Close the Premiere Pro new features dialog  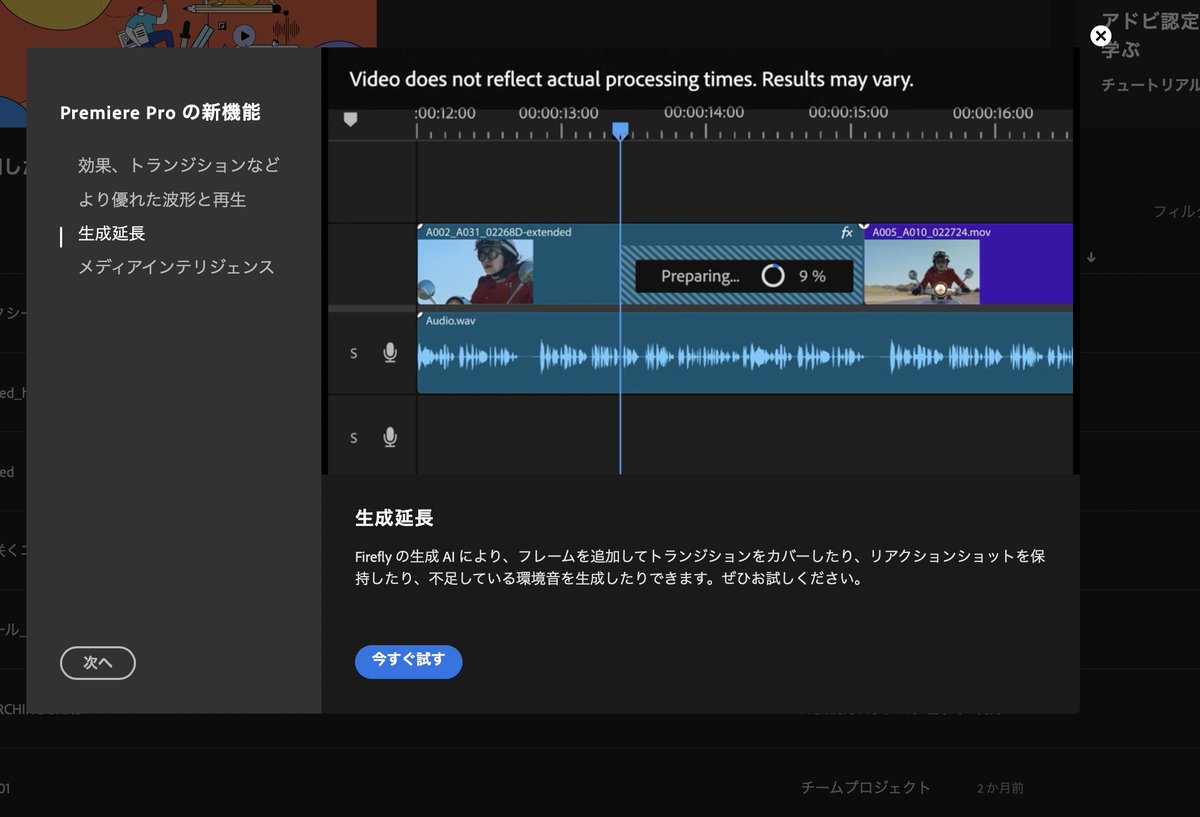pos(1100,36)
